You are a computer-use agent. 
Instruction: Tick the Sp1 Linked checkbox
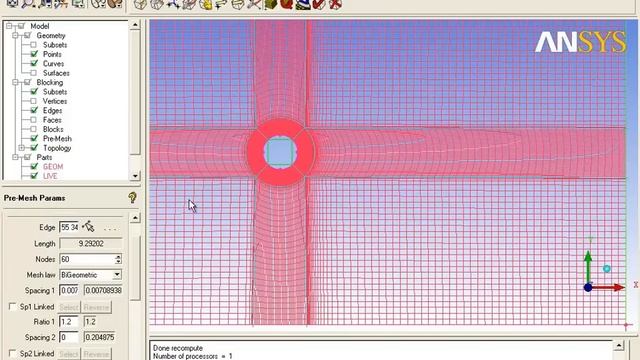click(x=13, y=307)
